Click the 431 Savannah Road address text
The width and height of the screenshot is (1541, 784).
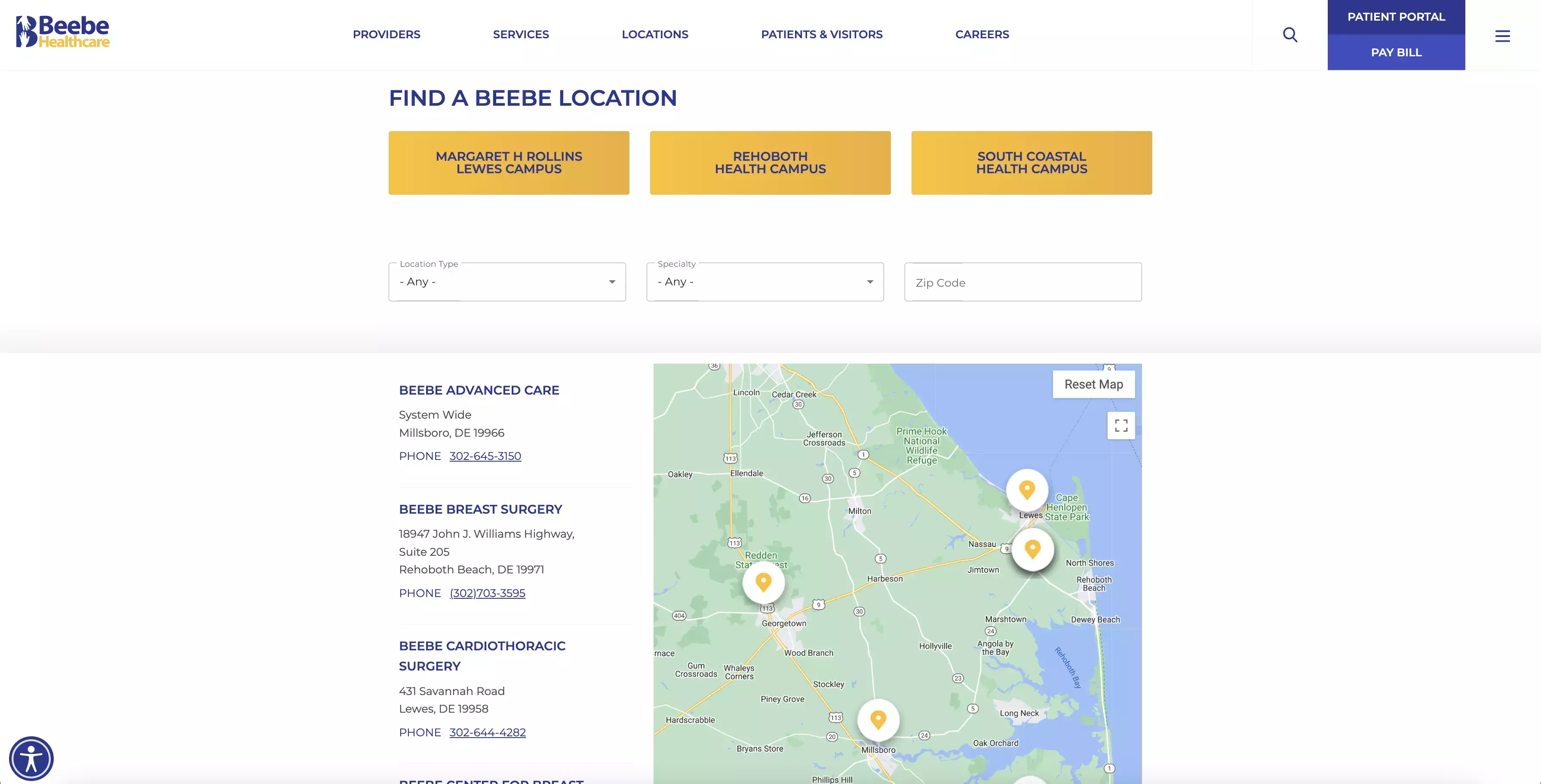[x=451, y=691]
